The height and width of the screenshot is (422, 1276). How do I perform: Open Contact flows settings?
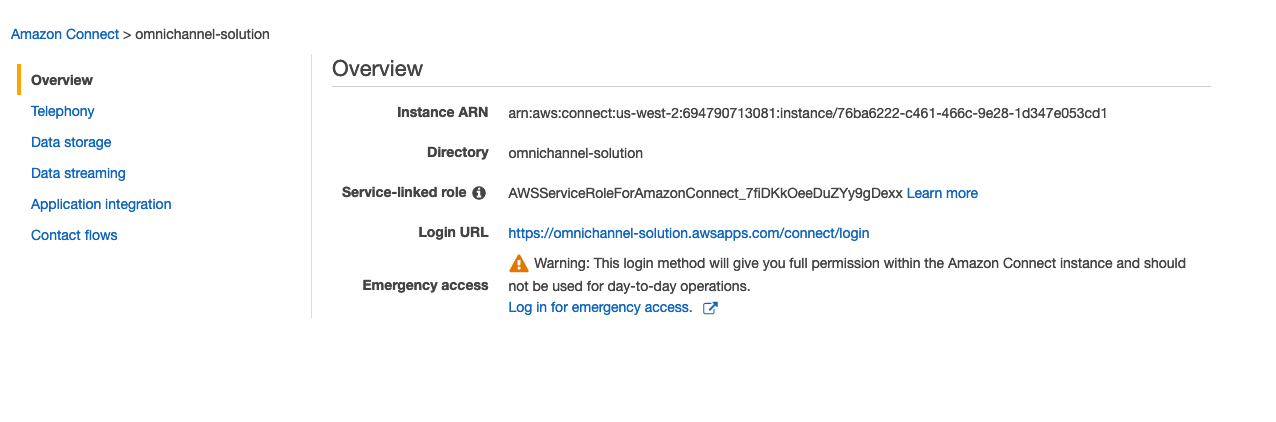coord(74,235)
